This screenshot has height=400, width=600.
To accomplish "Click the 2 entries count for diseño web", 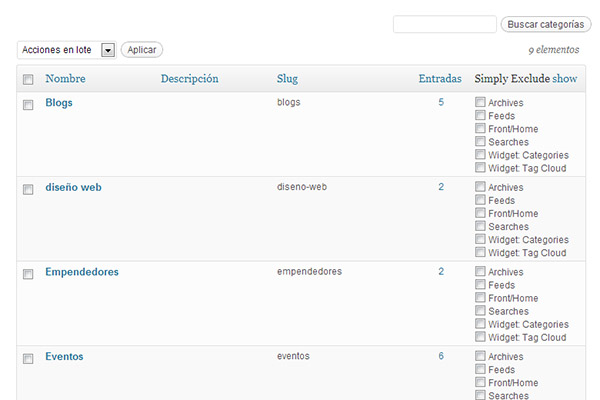I will (x=441, y=187).
